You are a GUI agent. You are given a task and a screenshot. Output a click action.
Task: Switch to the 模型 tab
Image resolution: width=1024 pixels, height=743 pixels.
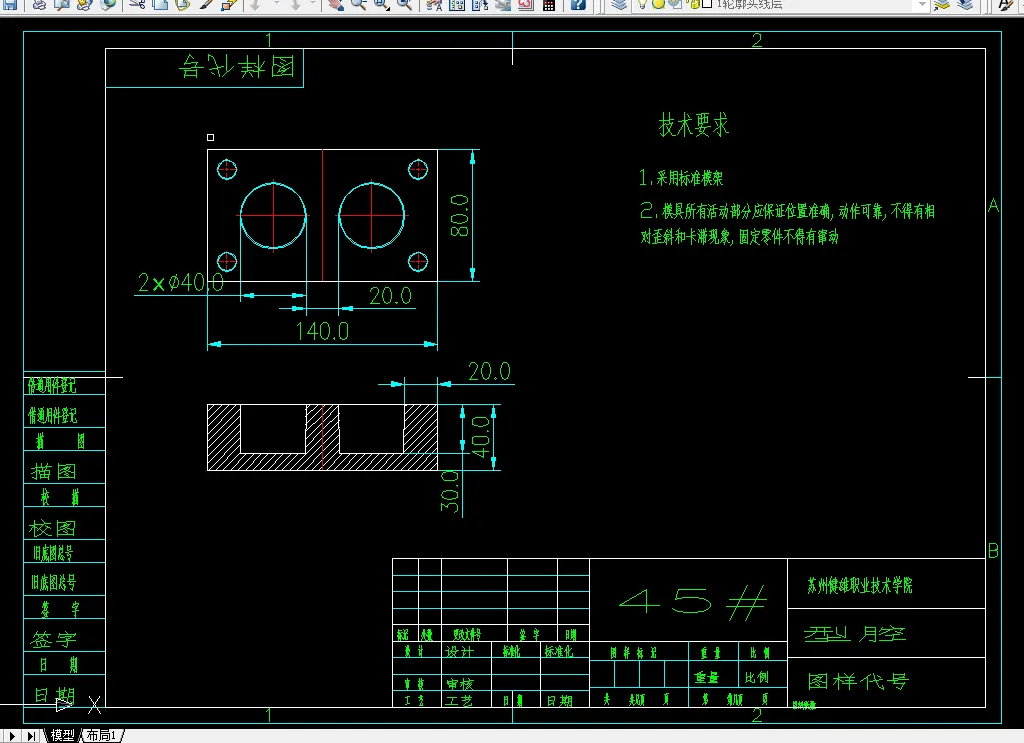pos(63,735)
